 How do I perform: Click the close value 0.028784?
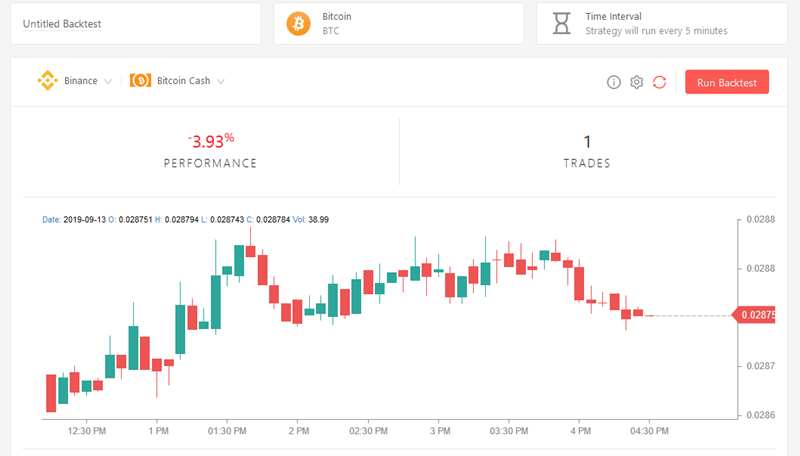pyautogui.click(x=273, y=220)
